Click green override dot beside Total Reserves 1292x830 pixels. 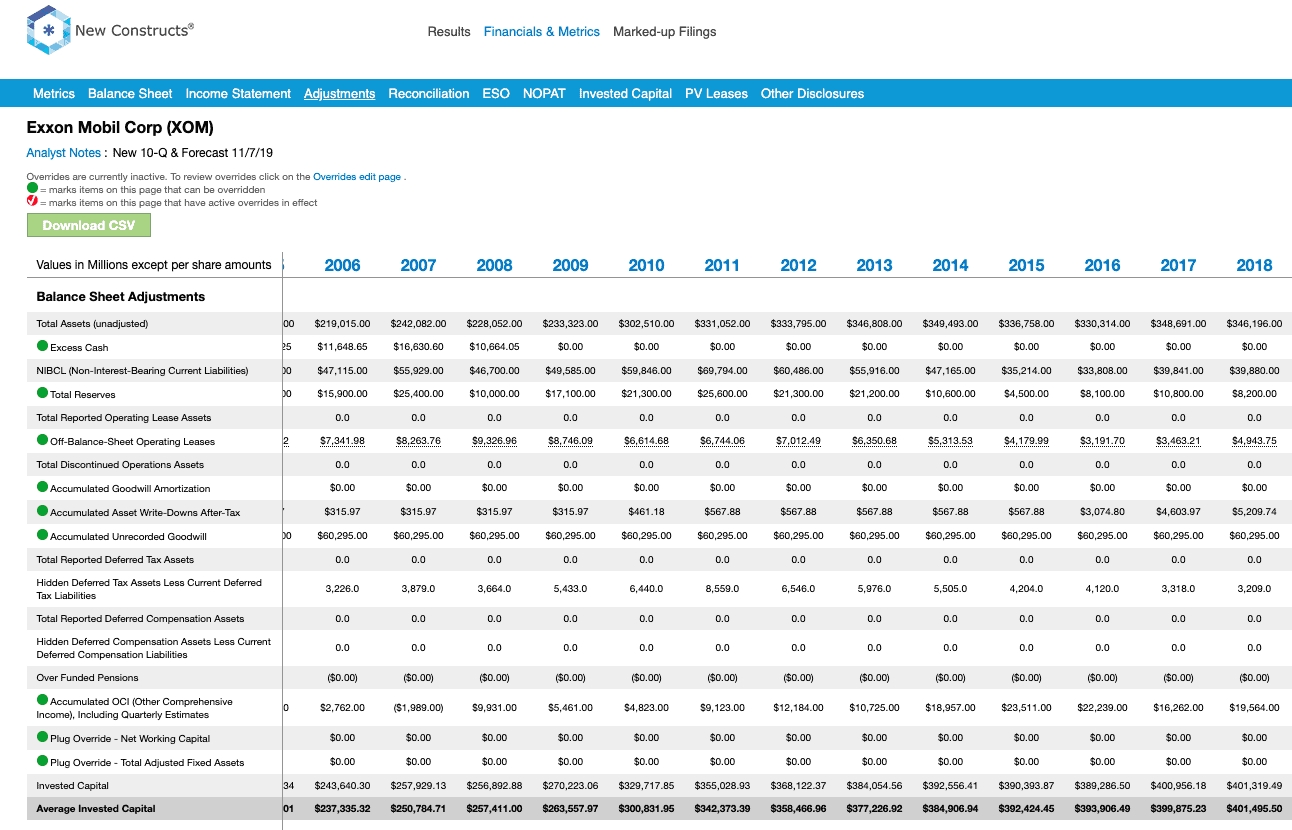pyautogui.click(x=42, y=393)
